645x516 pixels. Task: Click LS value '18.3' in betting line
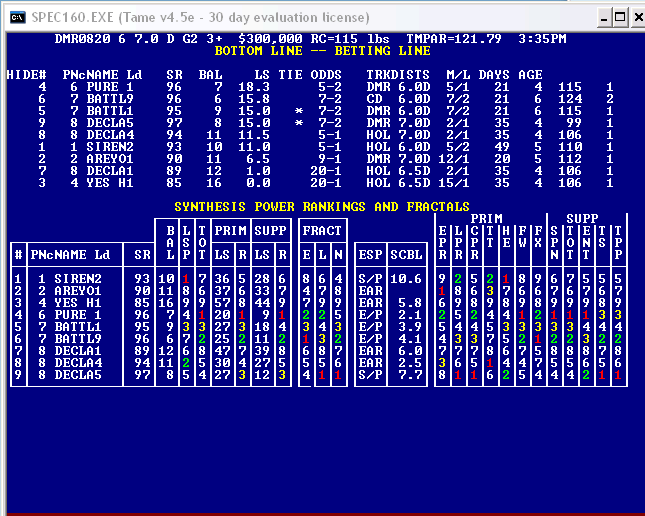254,87
